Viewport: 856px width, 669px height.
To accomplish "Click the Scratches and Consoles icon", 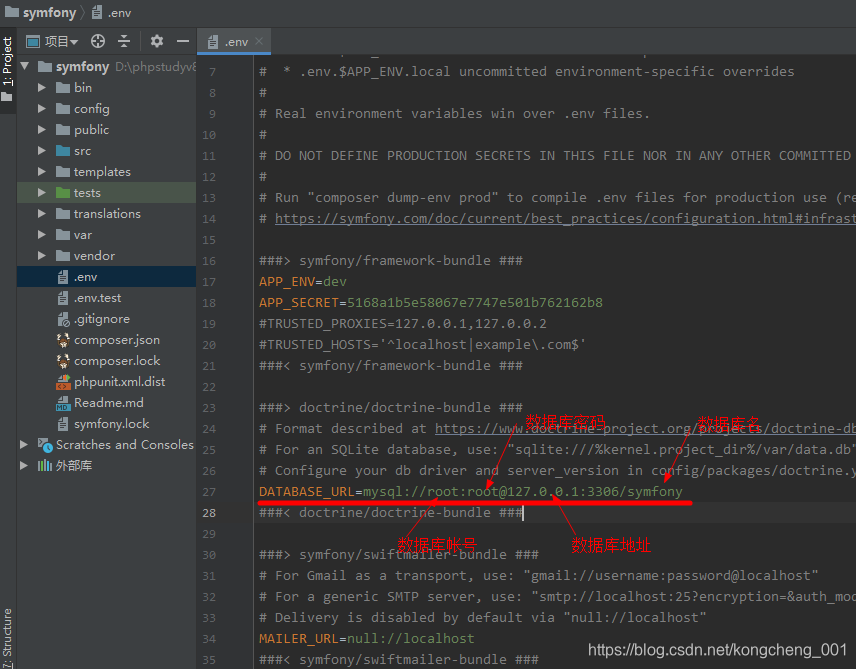I will click(x=45, y=445).
